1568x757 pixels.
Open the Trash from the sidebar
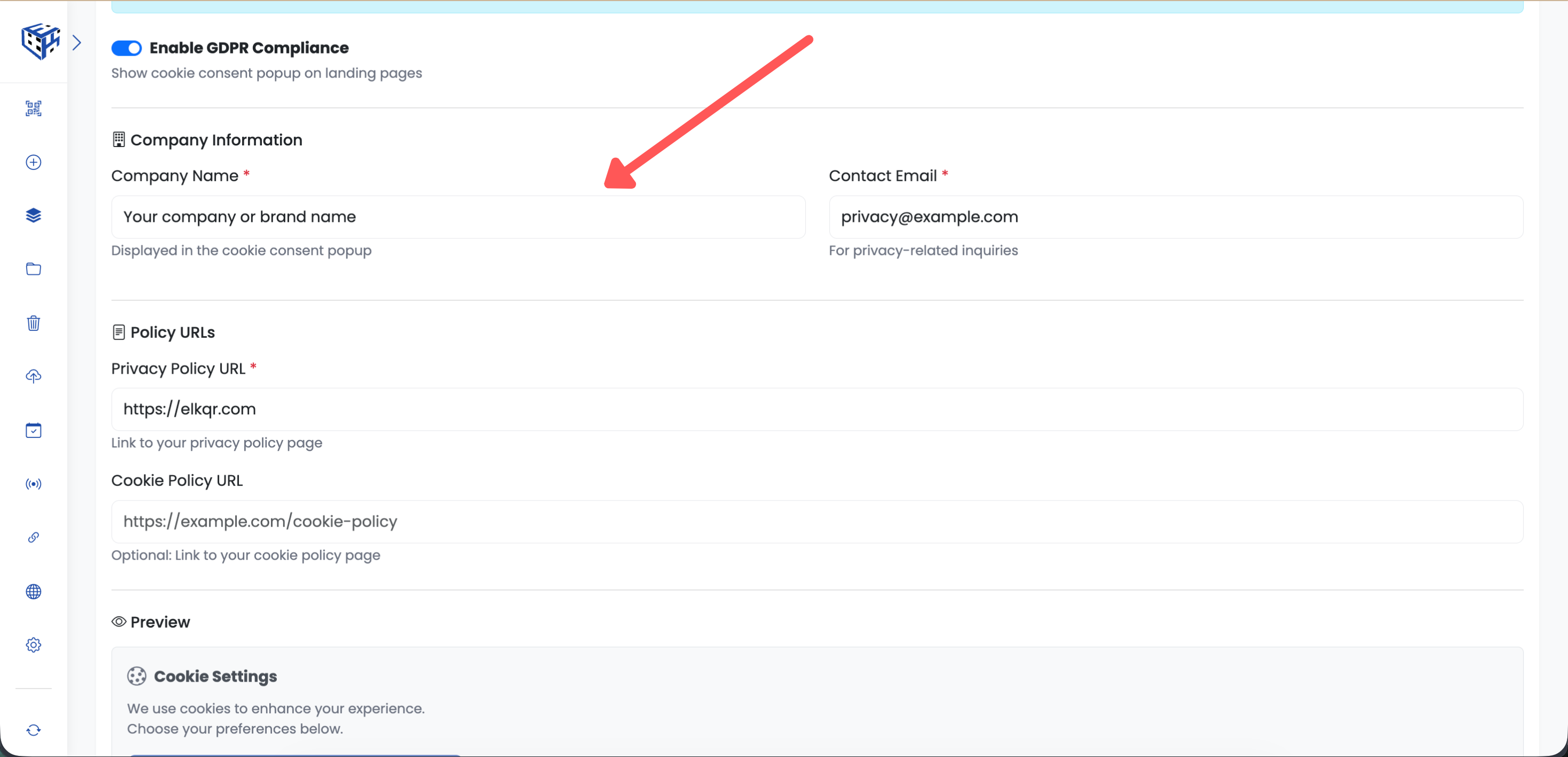[x=34, y=323]
